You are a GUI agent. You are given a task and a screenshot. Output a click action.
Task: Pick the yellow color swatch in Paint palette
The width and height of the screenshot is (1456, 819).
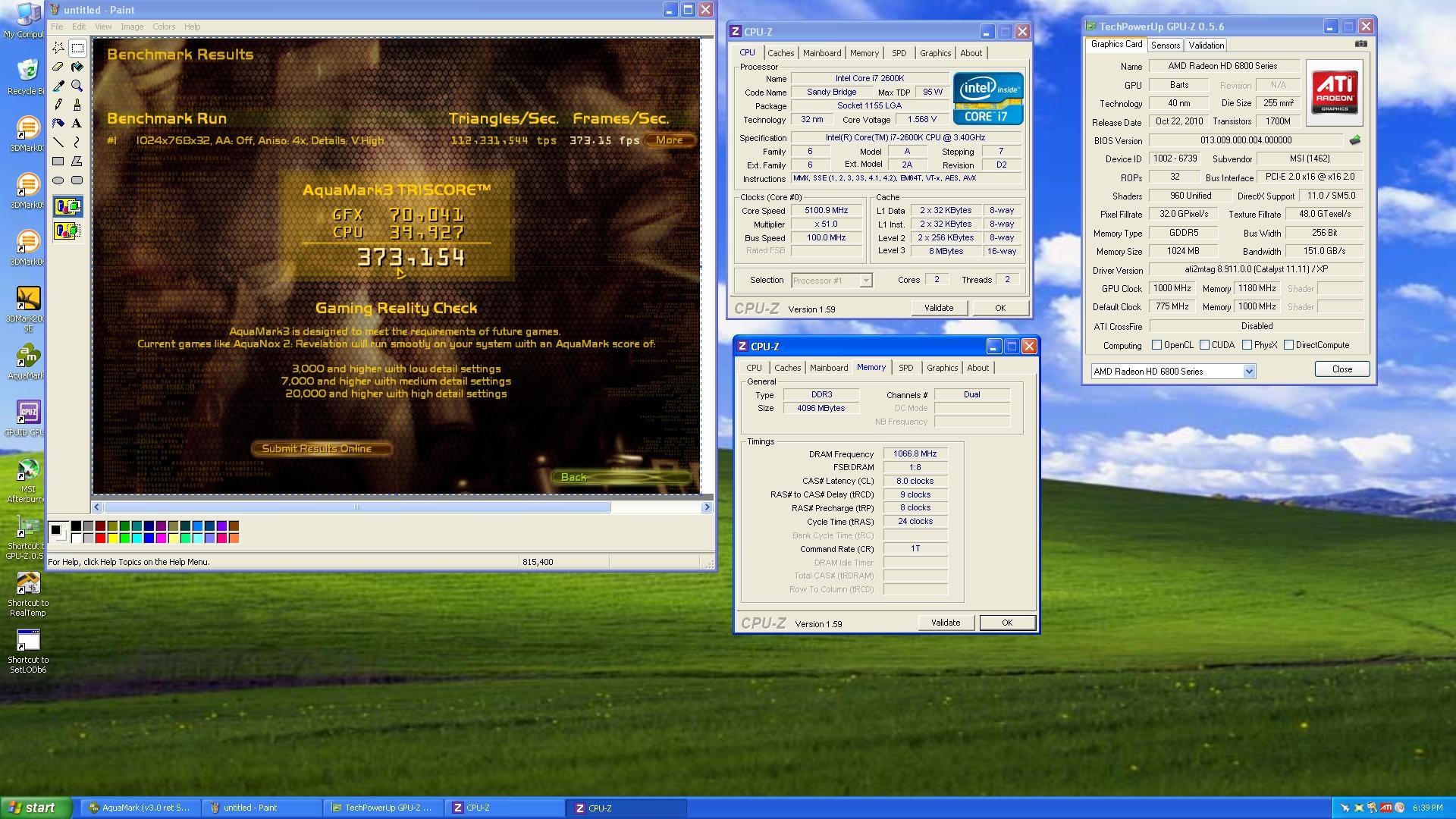112,538
